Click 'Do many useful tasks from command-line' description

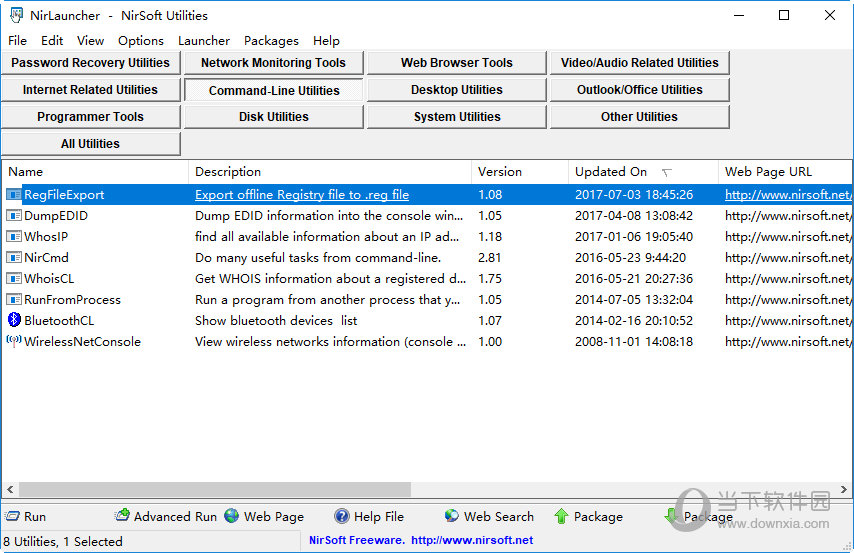(318, 258)
